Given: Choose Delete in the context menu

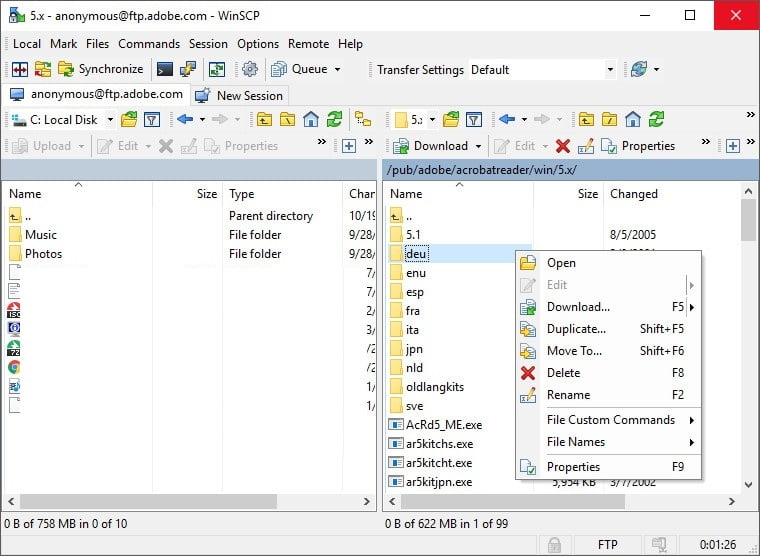Looking at the screenshot, I should (608, 373).
